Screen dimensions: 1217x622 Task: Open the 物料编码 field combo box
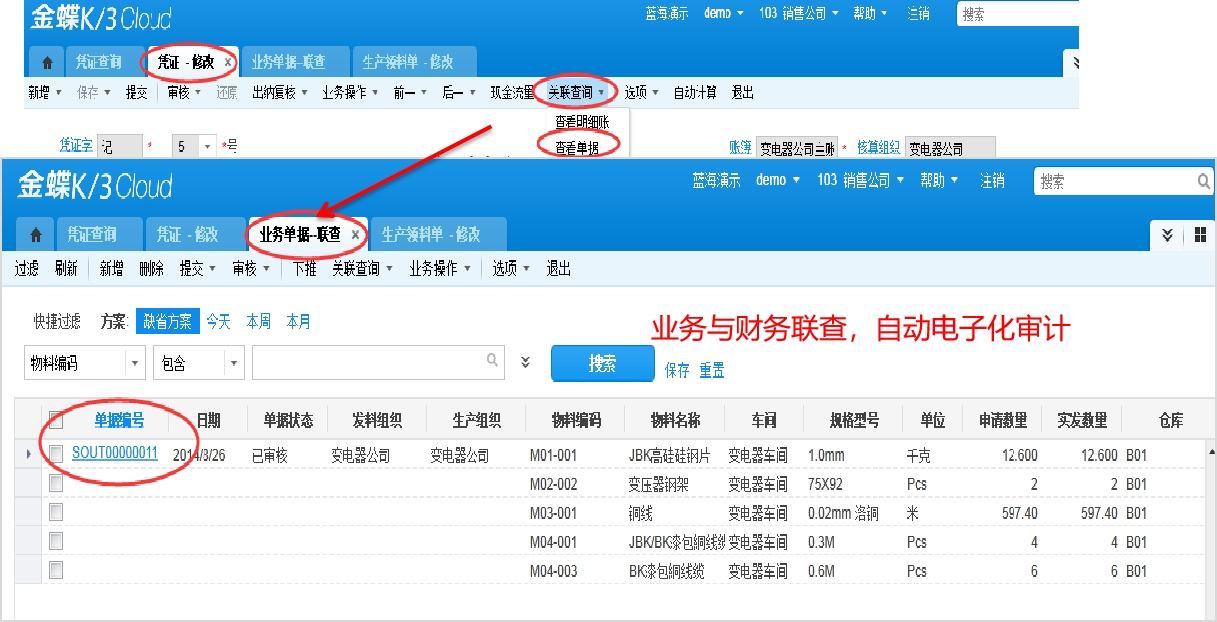click(x=85, y=363)
